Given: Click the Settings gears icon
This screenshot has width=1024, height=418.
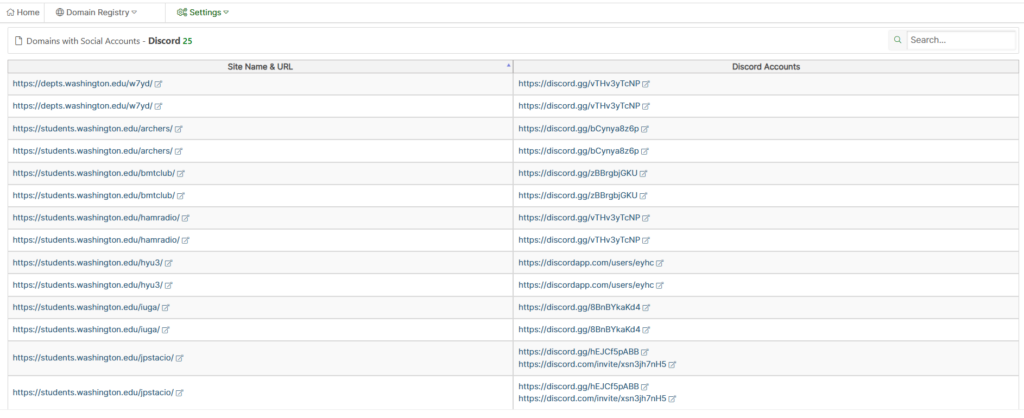Looking at the screenshot, I should pos(182,12).
